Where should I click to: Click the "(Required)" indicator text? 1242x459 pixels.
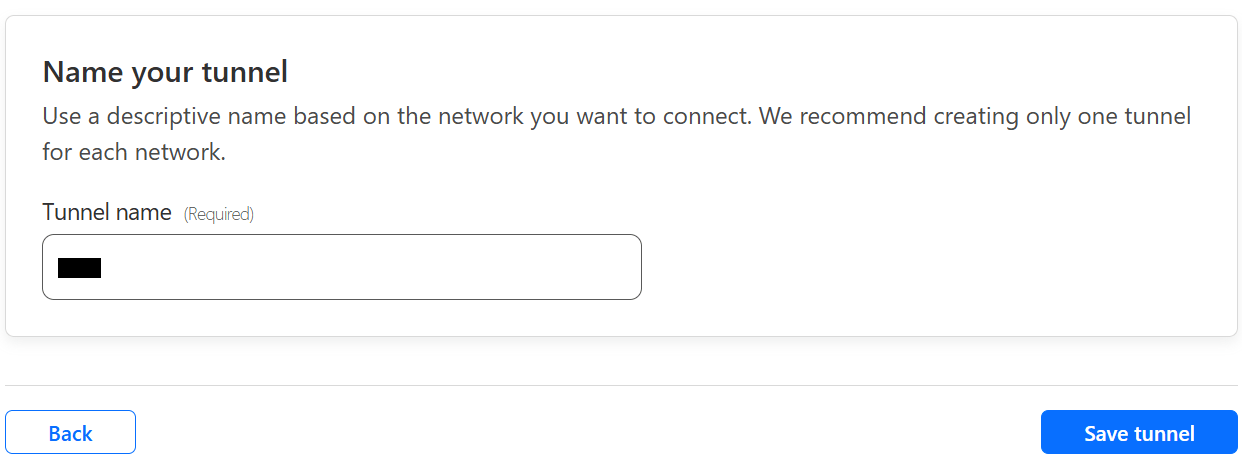click(x=219, y=214)
